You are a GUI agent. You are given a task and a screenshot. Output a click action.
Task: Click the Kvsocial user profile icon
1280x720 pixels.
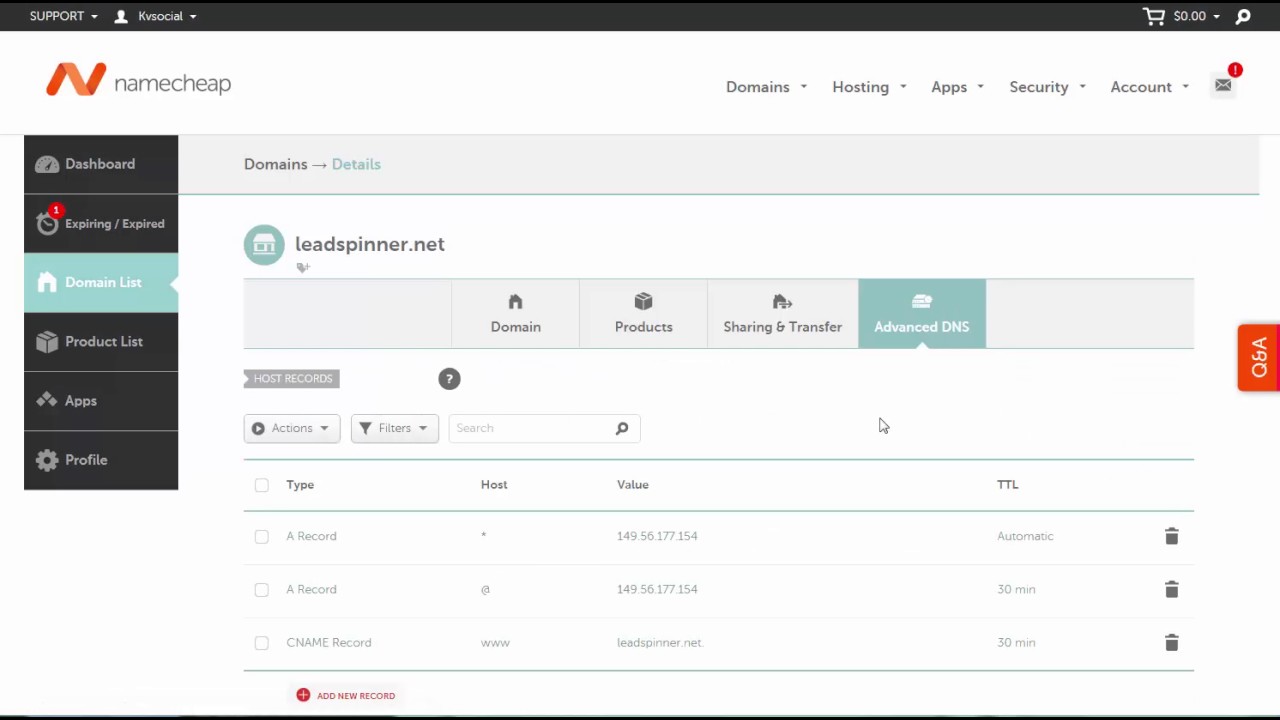point(121,16)
